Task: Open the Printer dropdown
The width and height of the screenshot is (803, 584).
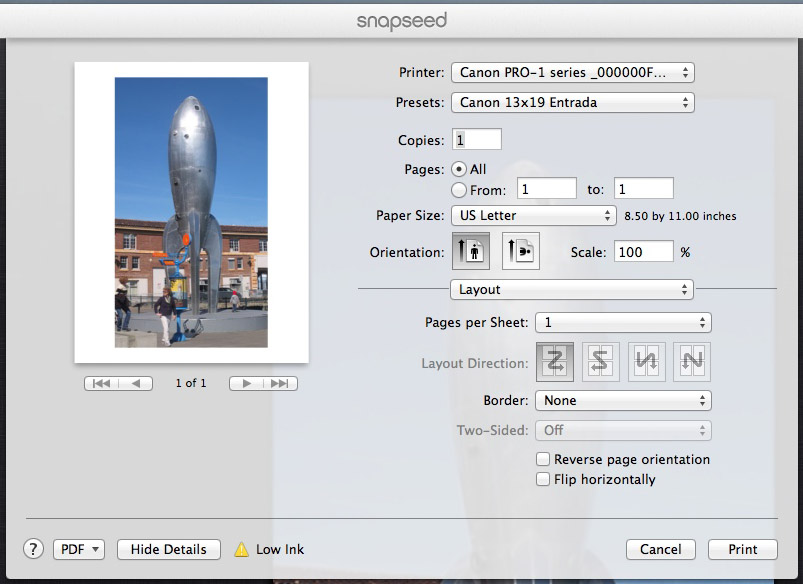Action: pyautogui.click(x=572, y=72)
